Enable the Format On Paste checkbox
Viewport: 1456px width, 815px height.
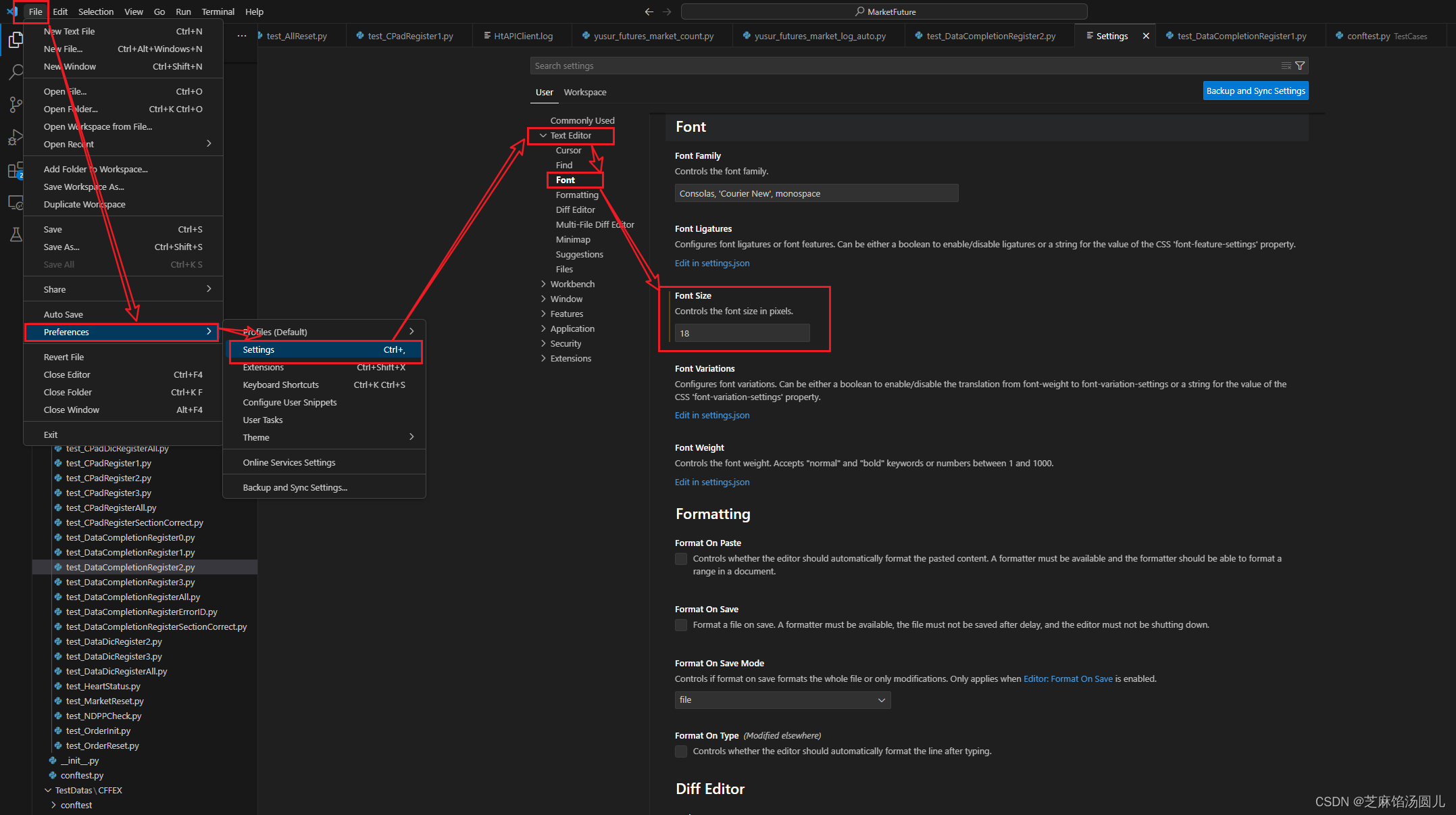coord(681,559)
